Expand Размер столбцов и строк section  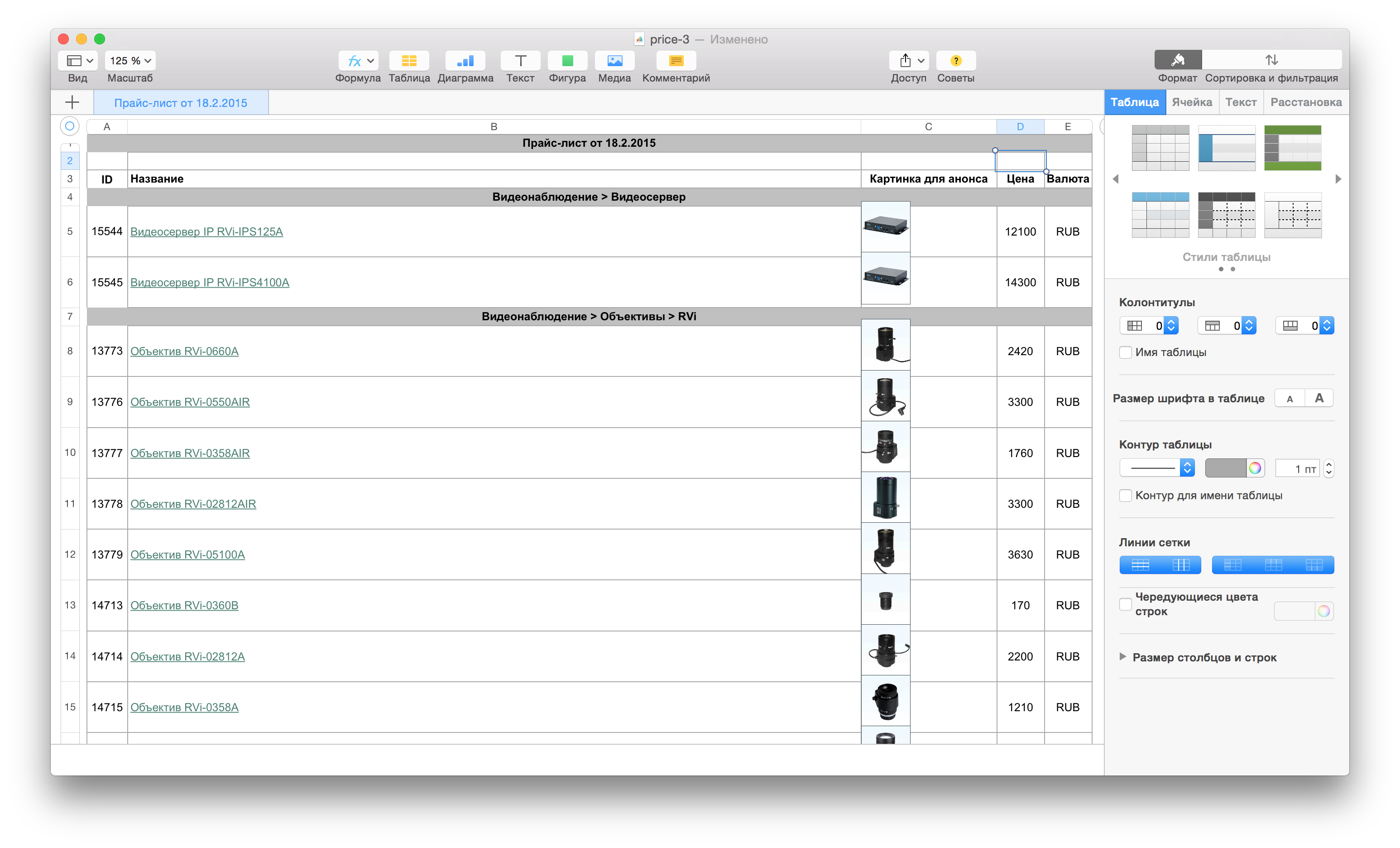click(1123, 657)
